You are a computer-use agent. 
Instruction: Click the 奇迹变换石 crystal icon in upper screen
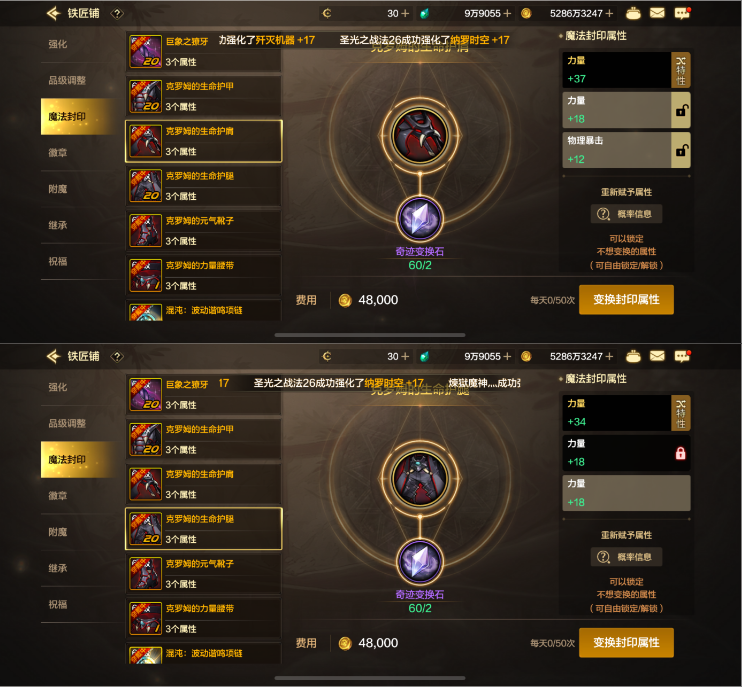coord(420,219)
